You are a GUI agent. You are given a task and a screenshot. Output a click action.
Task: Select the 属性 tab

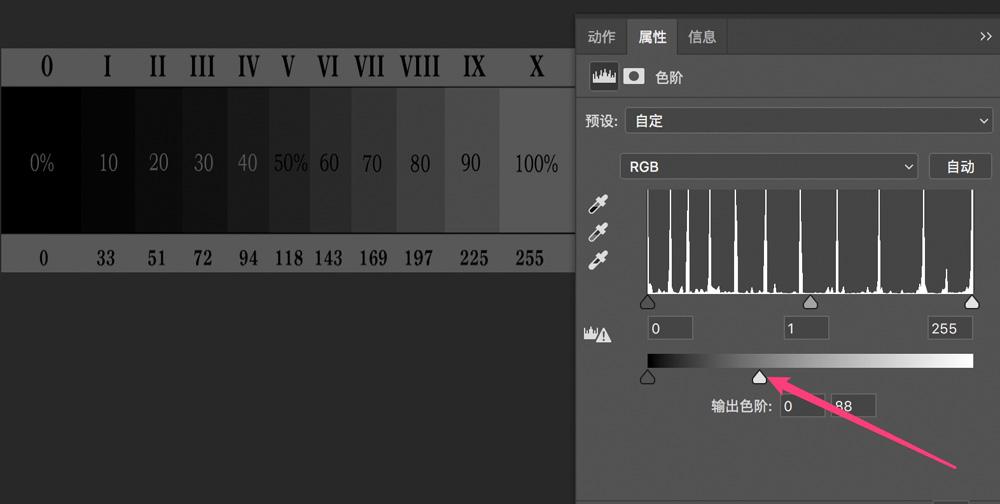pos(652,37)
